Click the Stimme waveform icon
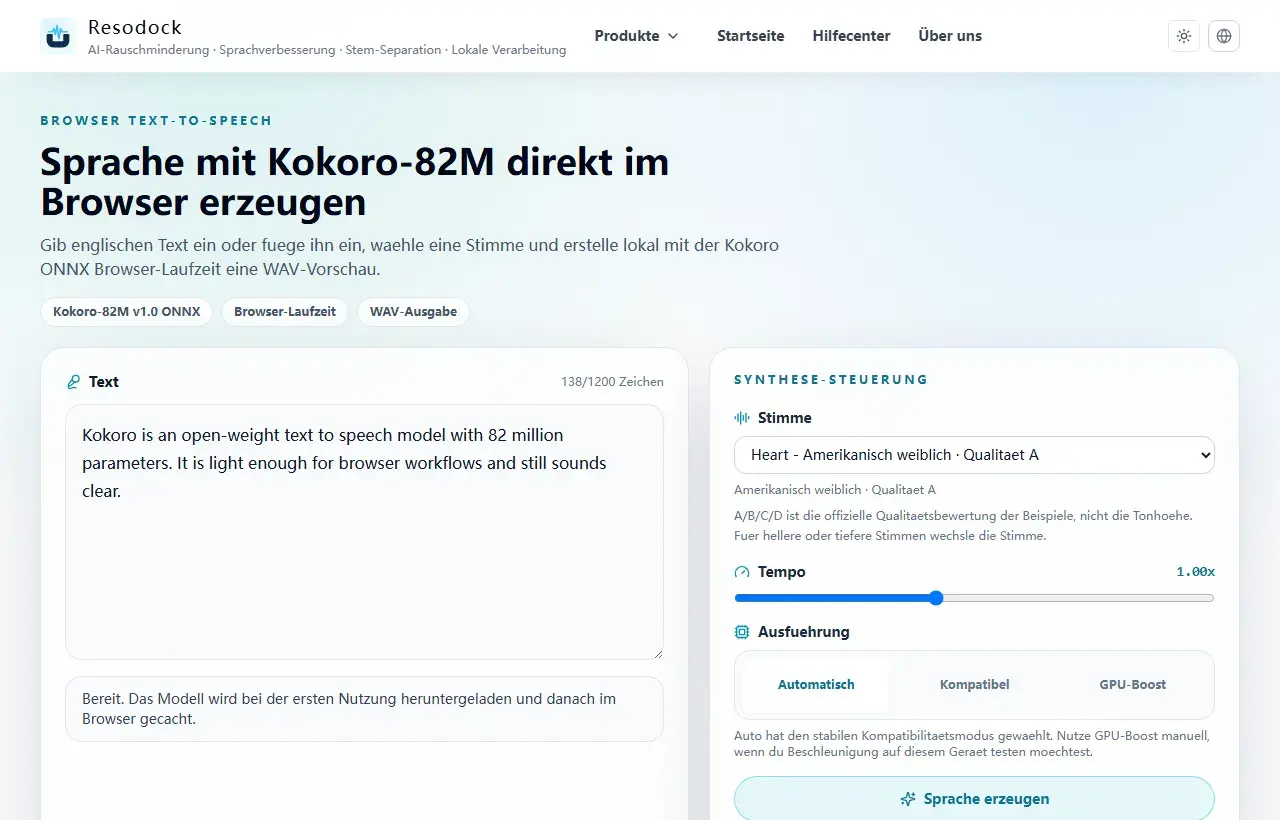The width and height of the screenshot is (1280, 820). pos(742,418)
